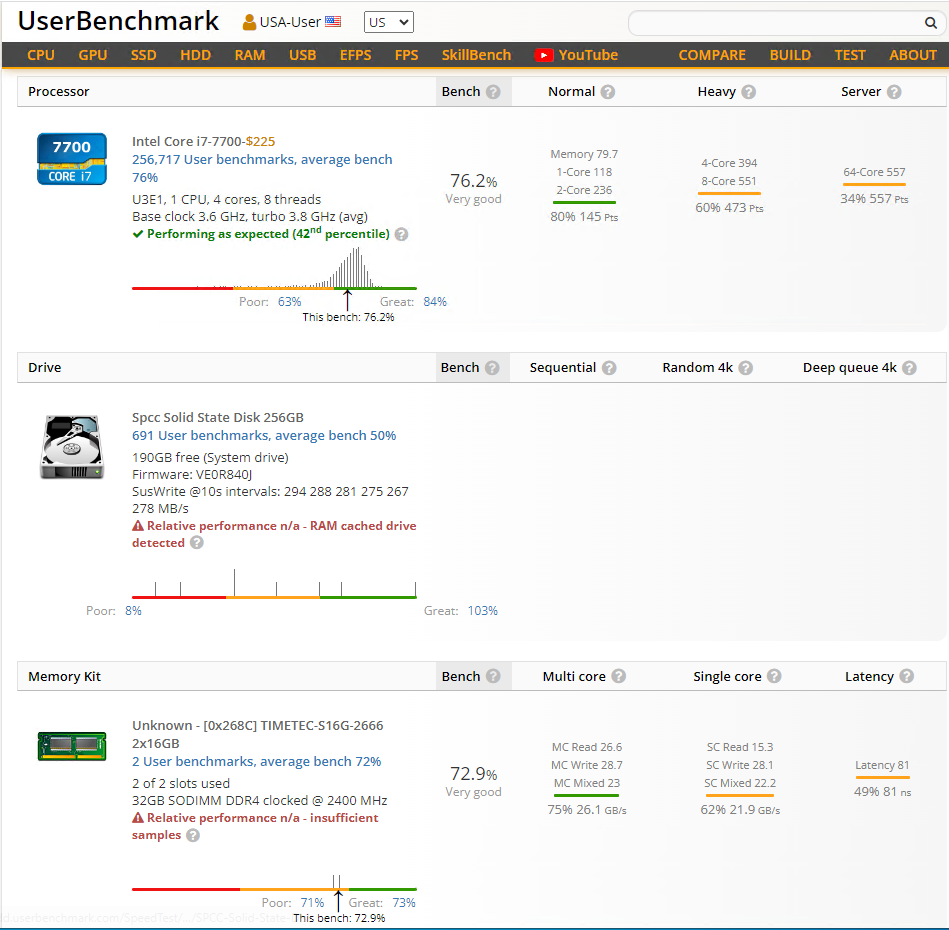Screen dimensions: 949x930
Task: Open 2 User benchmarks average bench 72% link
Action: [257, 762]
